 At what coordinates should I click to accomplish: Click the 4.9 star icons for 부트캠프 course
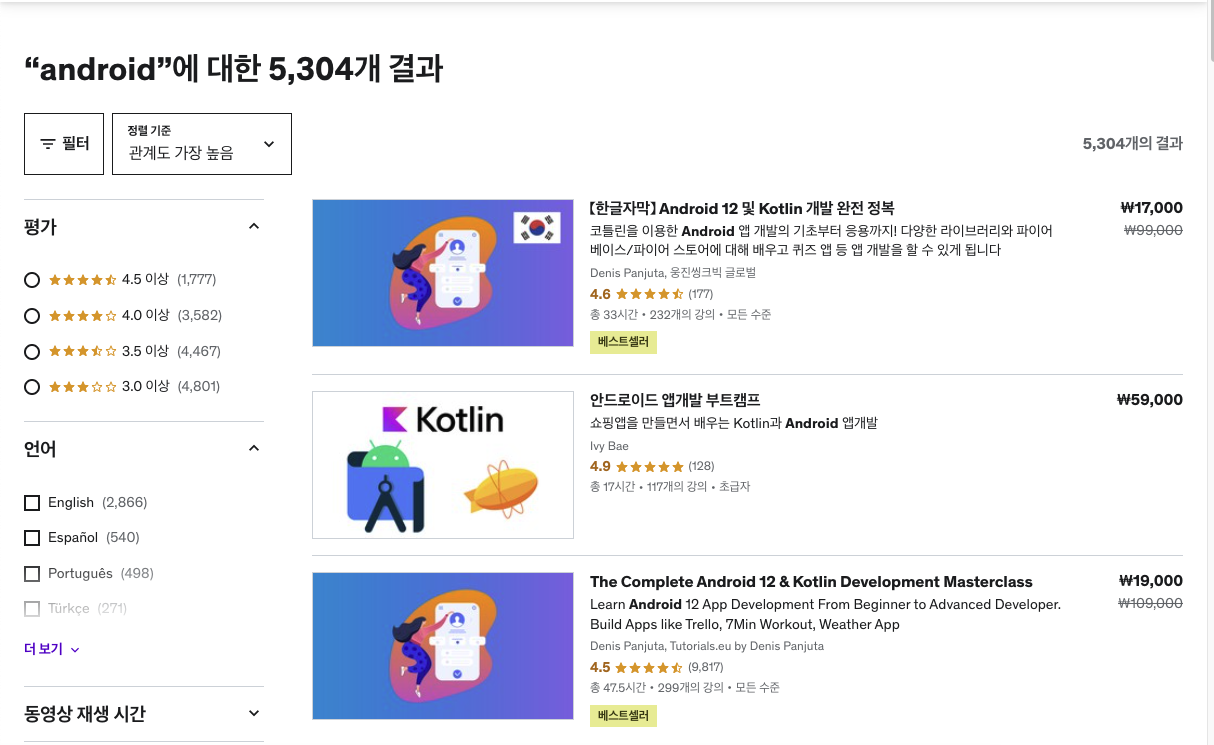click(652, 467)
